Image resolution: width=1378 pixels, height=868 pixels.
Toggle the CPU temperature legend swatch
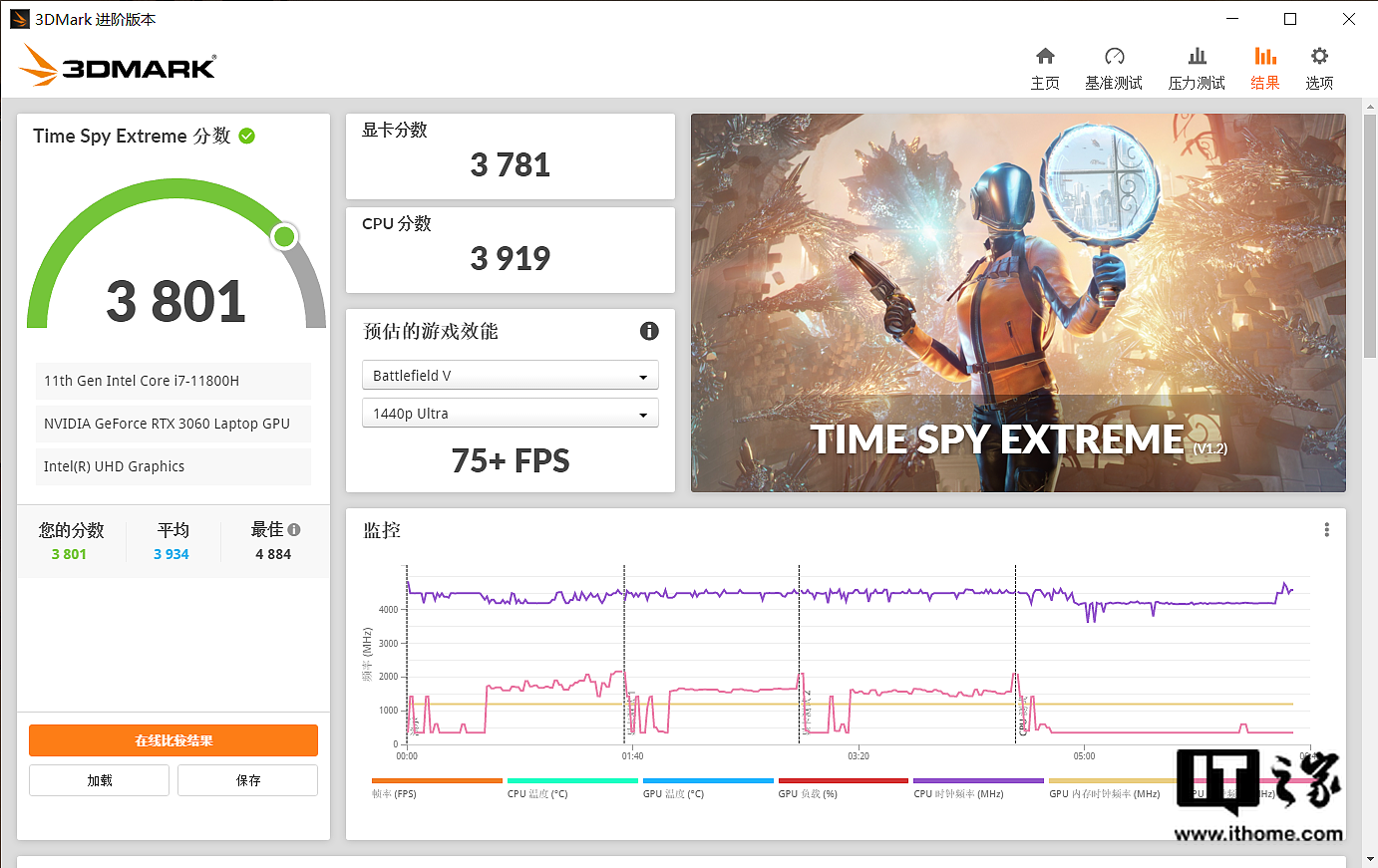click(x=572, y=780)
